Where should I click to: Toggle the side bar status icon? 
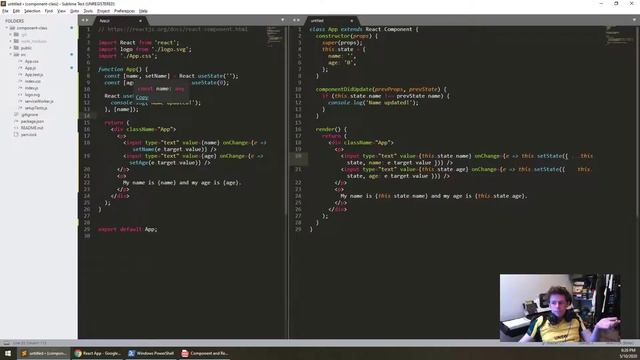coord(6,343)
